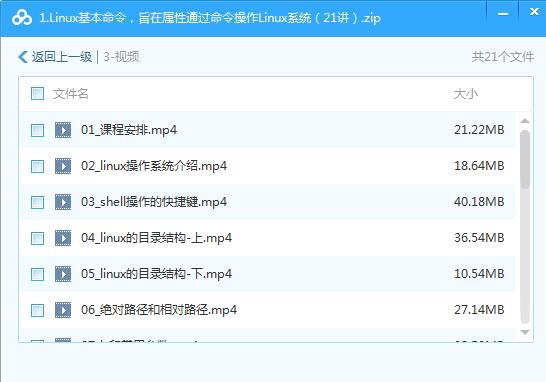The height and width of the screenshot is (382, 546).
Task: Click the scroll down arrow
Action: (x=525, y=333)
